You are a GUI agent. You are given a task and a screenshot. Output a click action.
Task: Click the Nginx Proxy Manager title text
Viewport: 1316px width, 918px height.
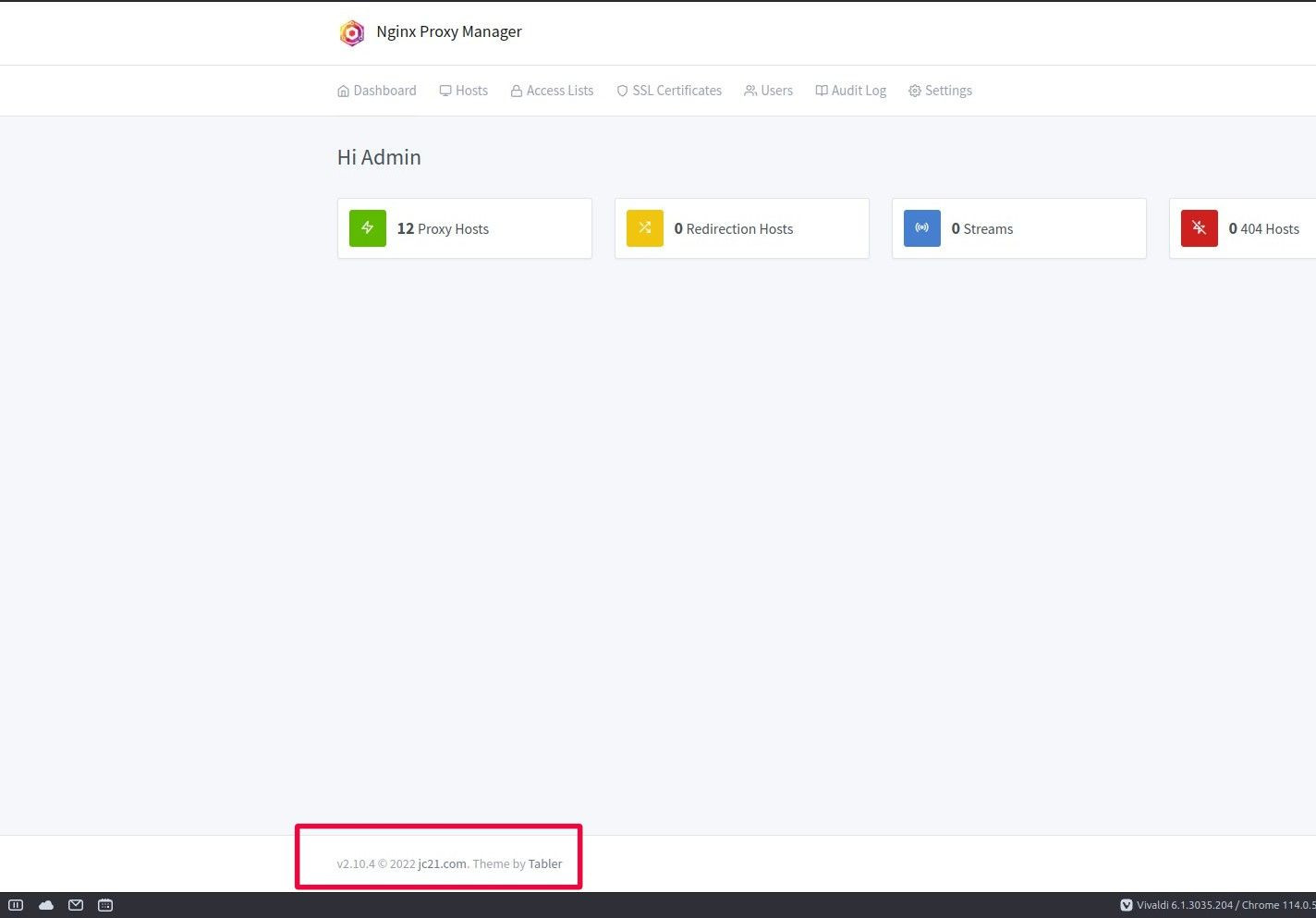[x=449, y=31]
